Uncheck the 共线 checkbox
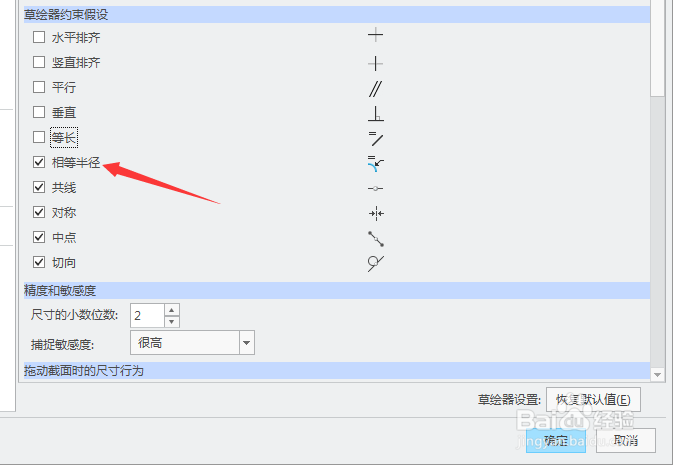673x465 pixels. tap(39, 187)
